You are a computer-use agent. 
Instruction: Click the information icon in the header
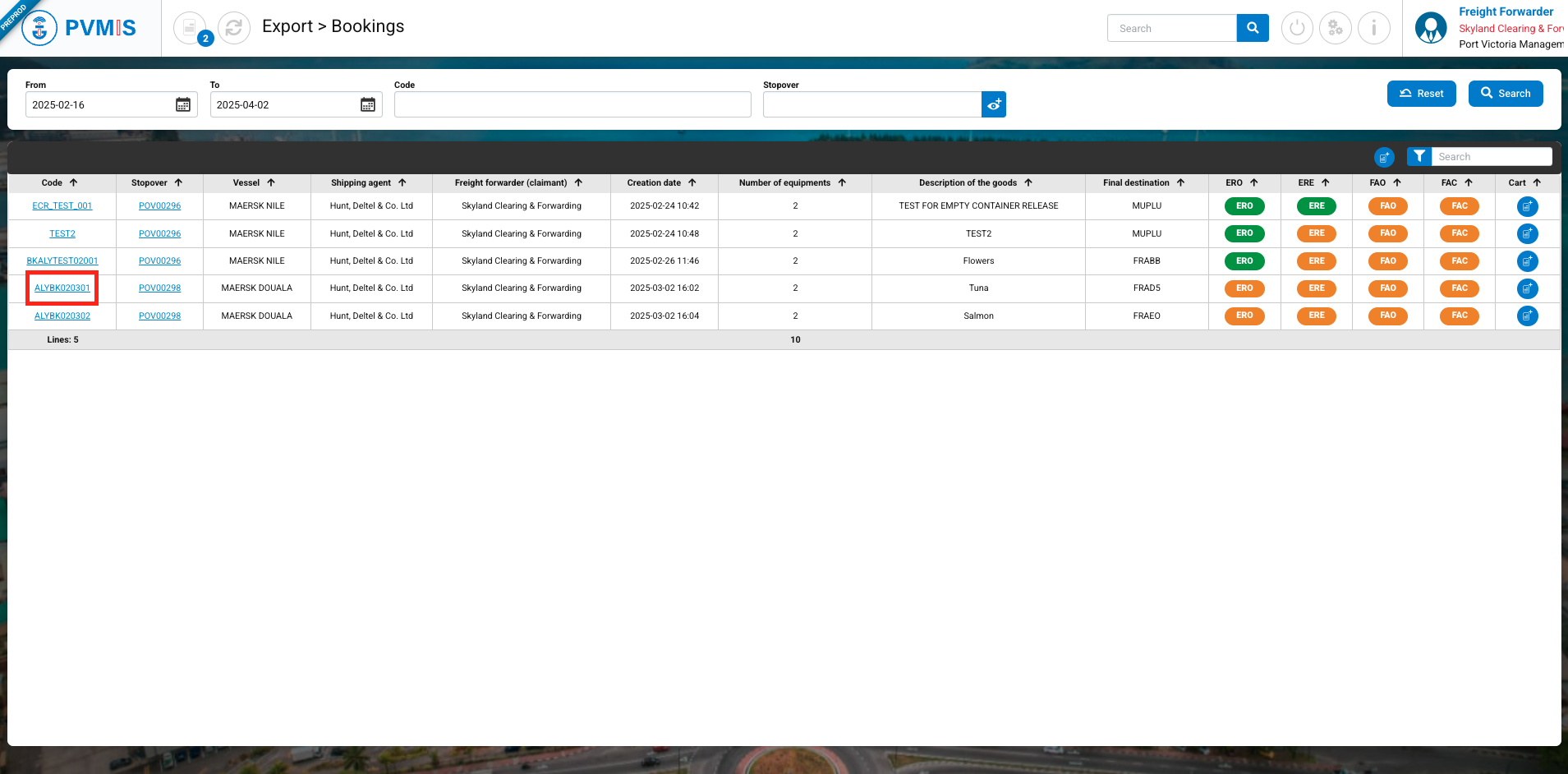[1373, 28]
